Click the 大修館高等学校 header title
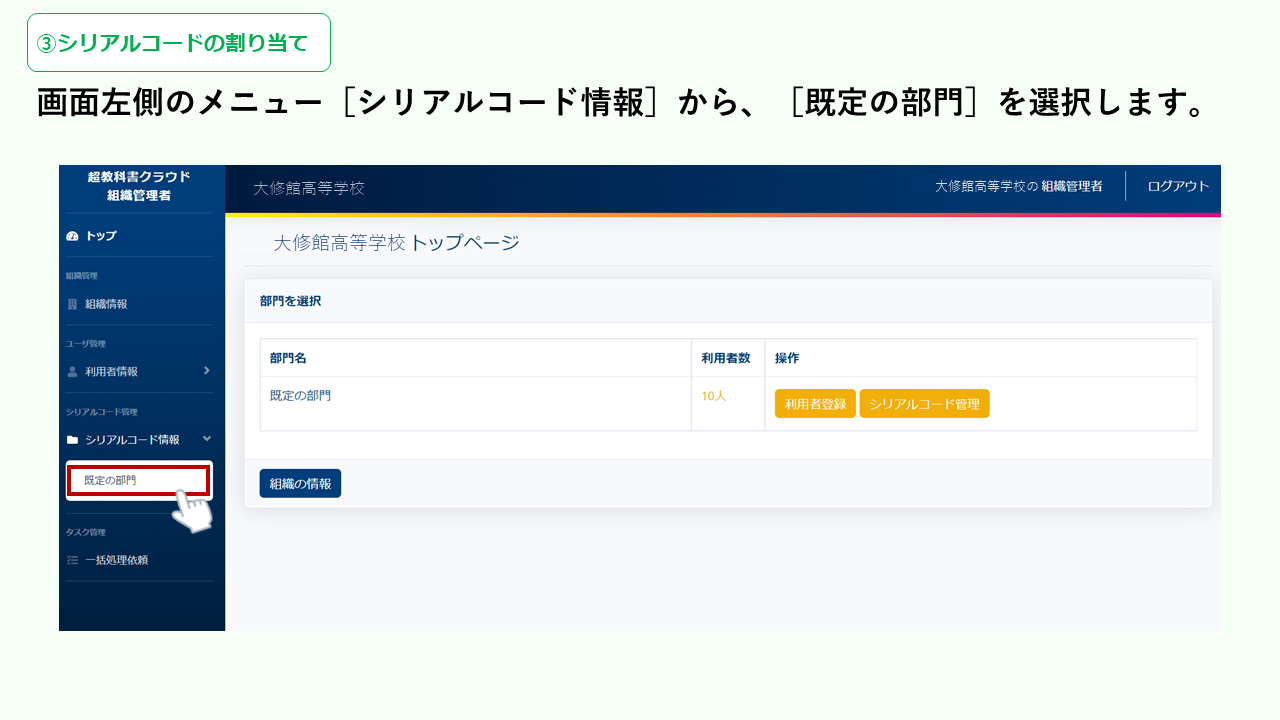Viewport: 1280px width, 720px height. pos(309,188)
